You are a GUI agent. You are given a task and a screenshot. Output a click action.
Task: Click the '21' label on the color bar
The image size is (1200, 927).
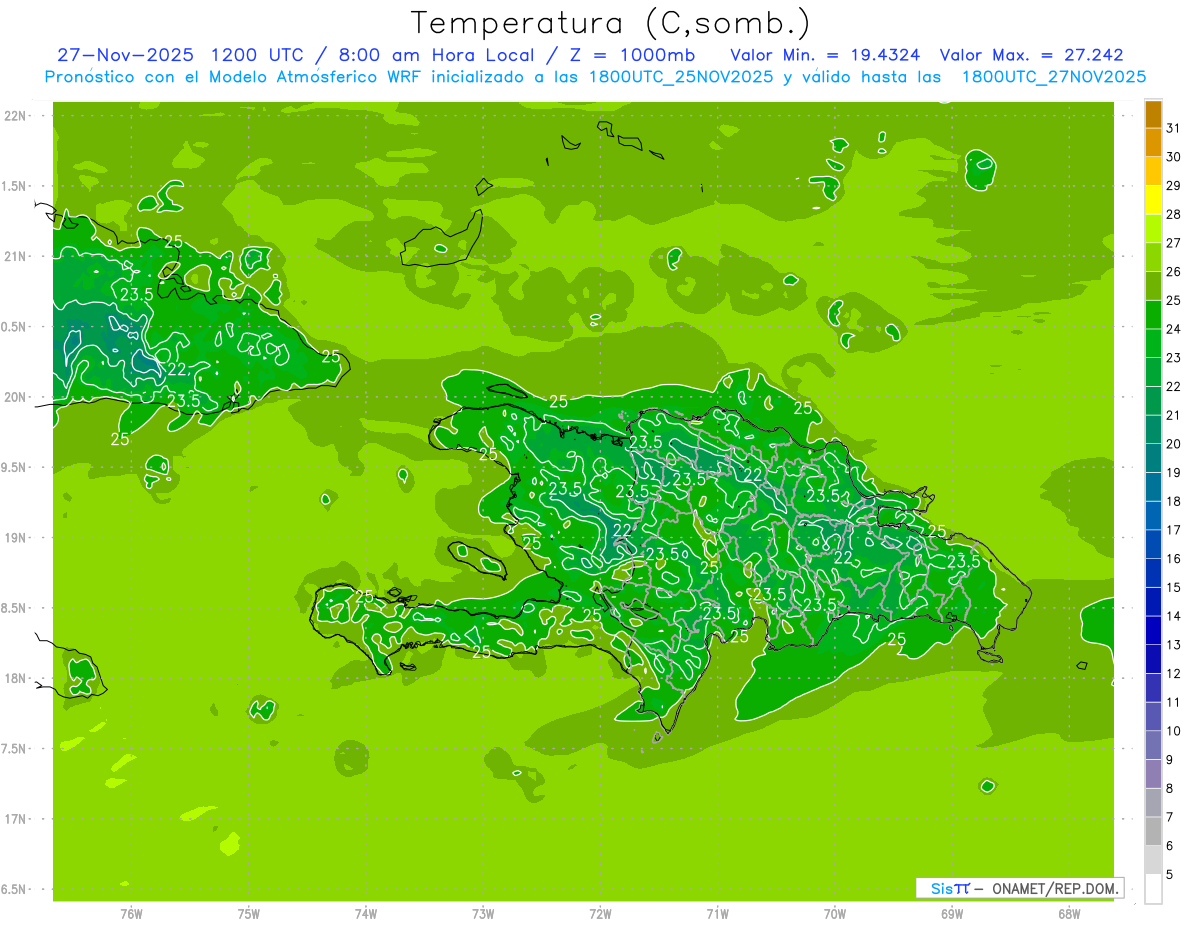click(x=1174, y=415)
